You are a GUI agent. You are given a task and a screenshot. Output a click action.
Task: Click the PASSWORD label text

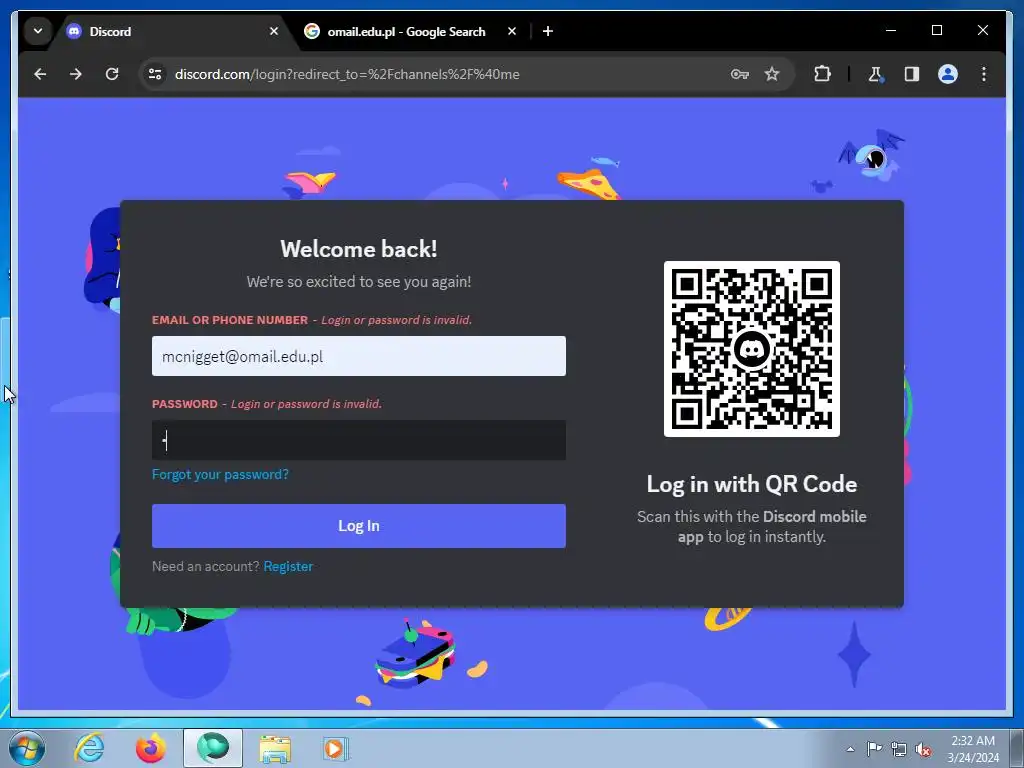pyautogui.click(x=185, y=404)
